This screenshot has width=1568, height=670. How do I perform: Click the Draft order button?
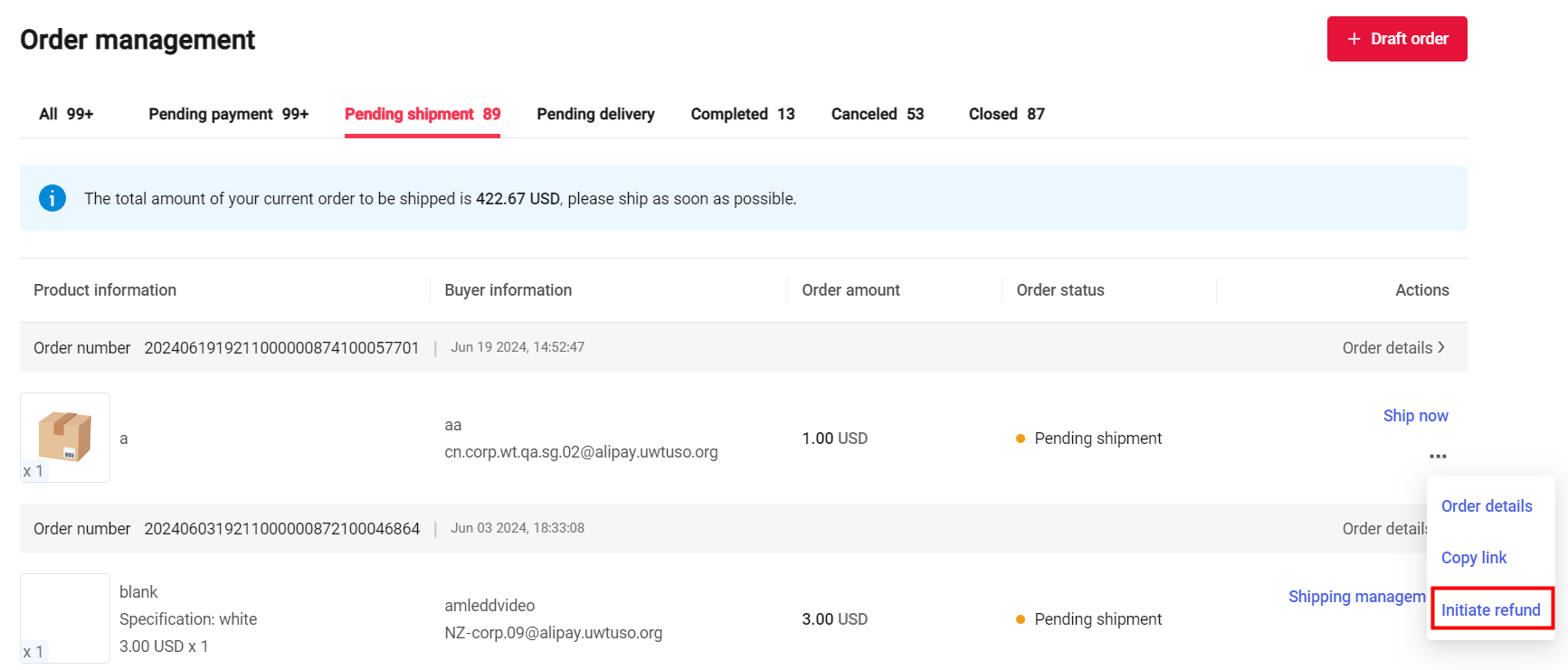tap(1396, 39)
